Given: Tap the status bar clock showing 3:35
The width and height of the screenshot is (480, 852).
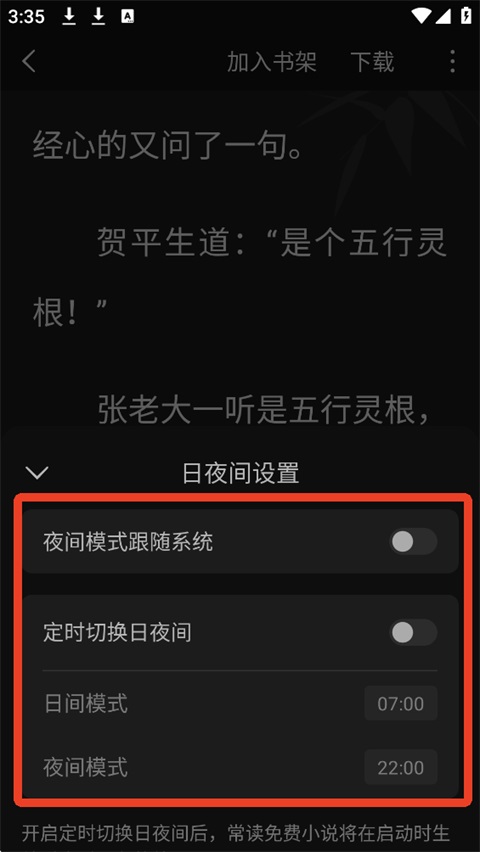Looking at the screenshot, I should [26, 17].
